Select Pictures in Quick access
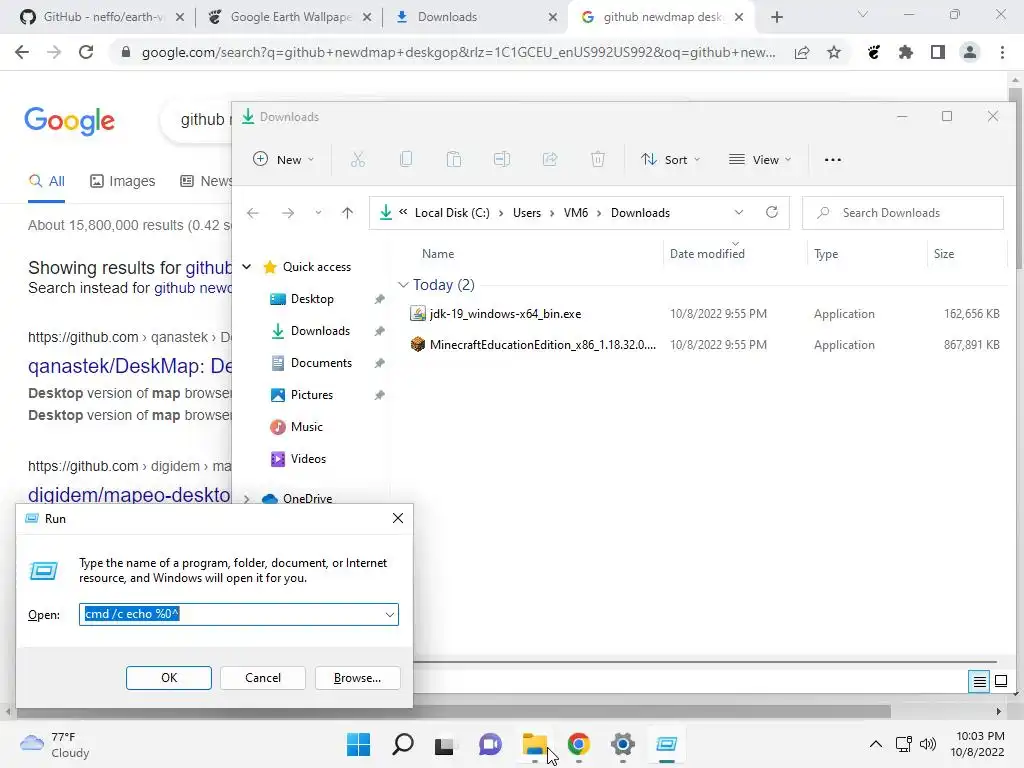This screenshot has width=1024, height=768. (312, 395)
